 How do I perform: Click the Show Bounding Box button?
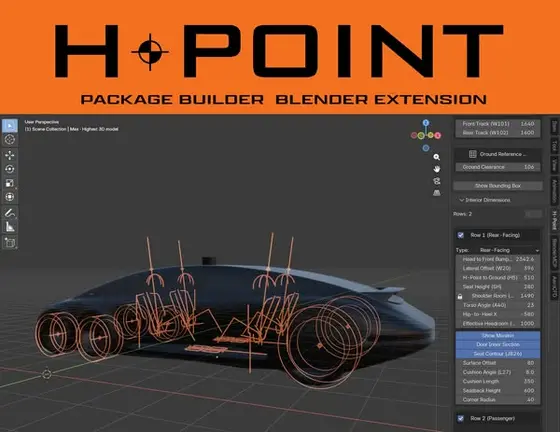tap(498, 186)
